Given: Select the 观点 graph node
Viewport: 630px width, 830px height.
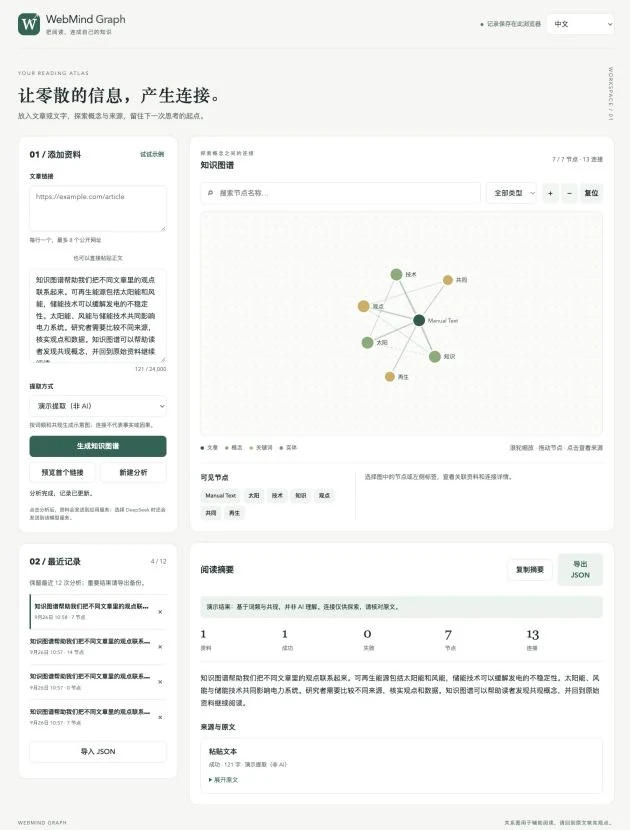Looking at the screenshot, I should pyautogui.click(x=363, y=306).
